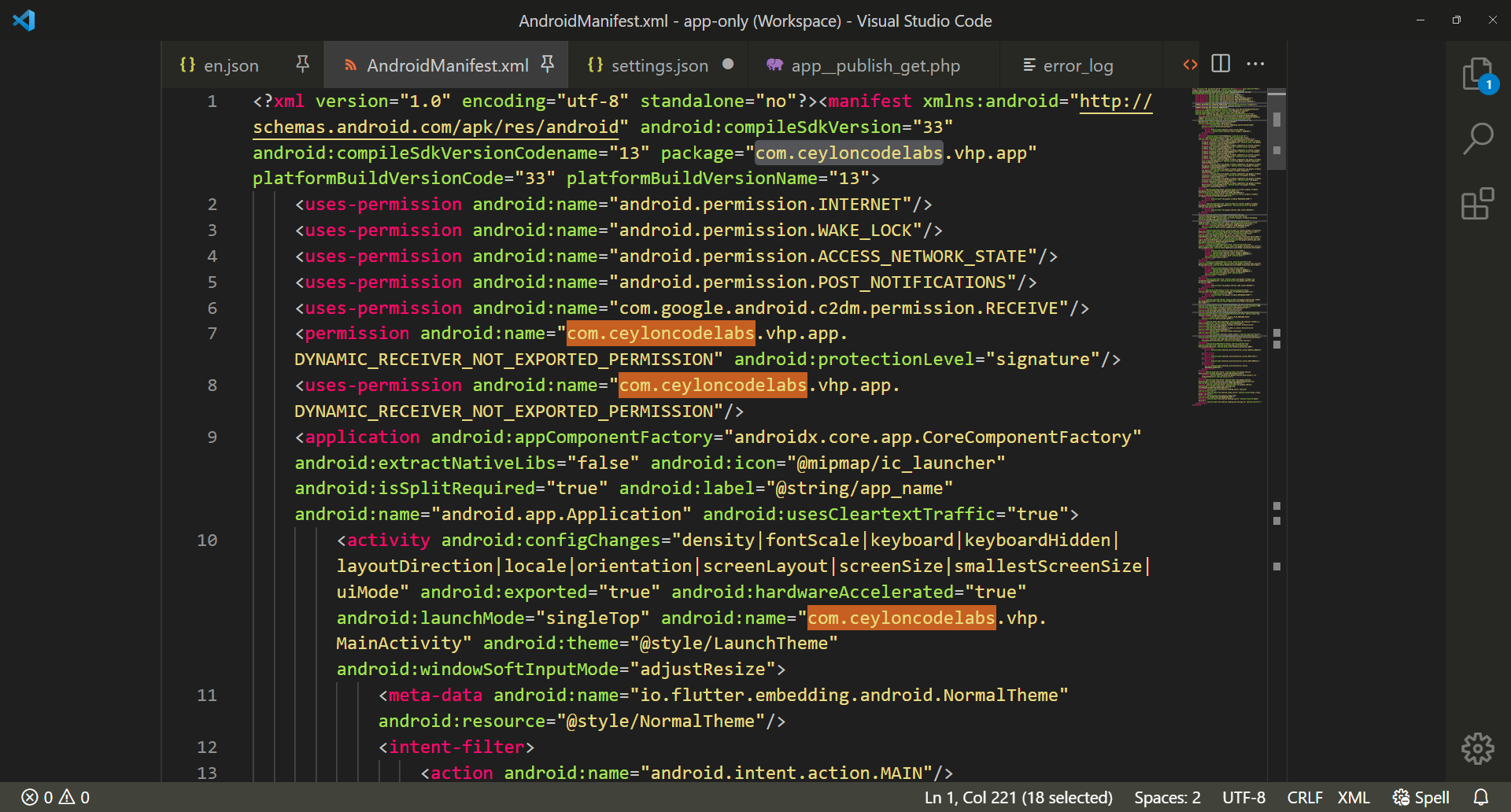Click ACCESS_NETWORK_STATE permission text
Viewport: 1511px width, 812px height.
(x=922, y=257)
